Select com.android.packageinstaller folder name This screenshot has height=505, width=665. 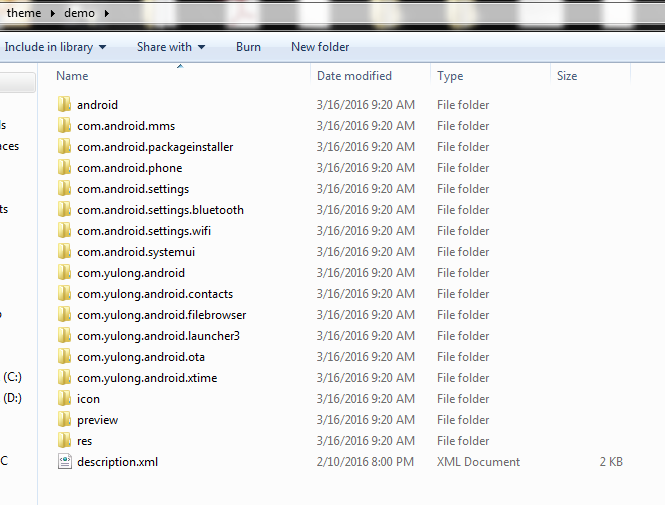click(155, 147)
